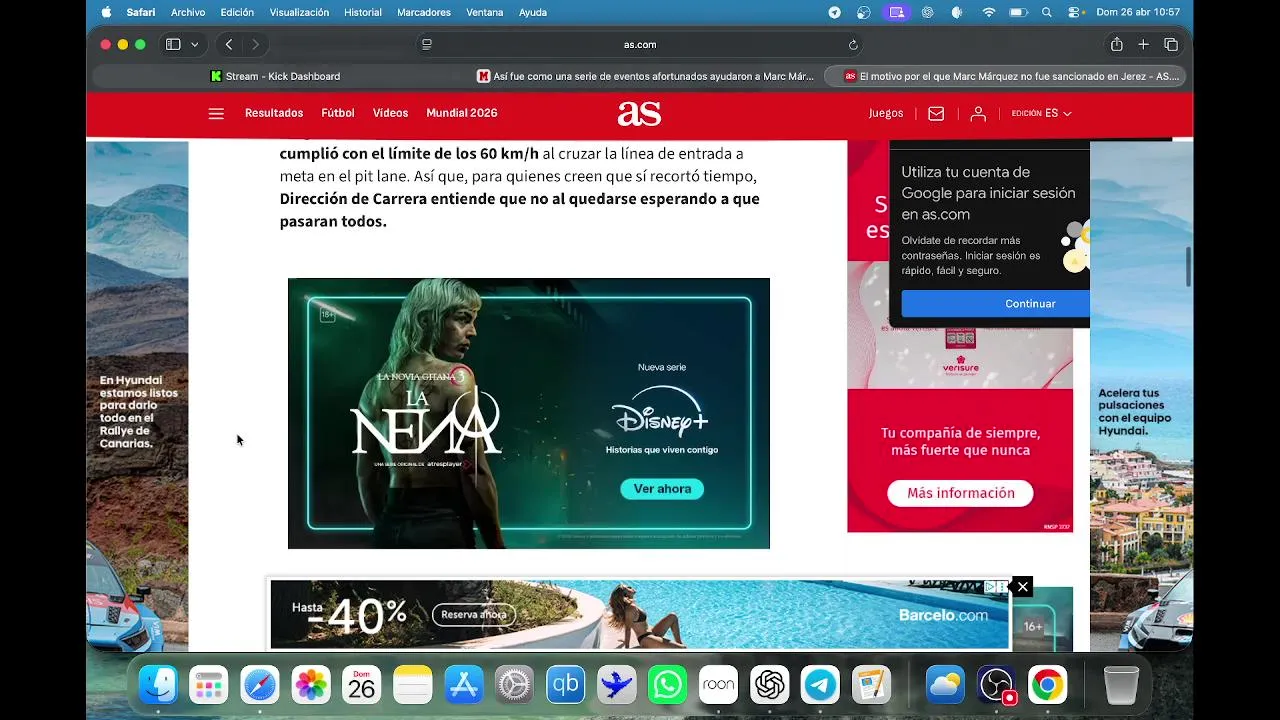
Task: Open the Ventana menu
Action: click(x=485, y=12)
